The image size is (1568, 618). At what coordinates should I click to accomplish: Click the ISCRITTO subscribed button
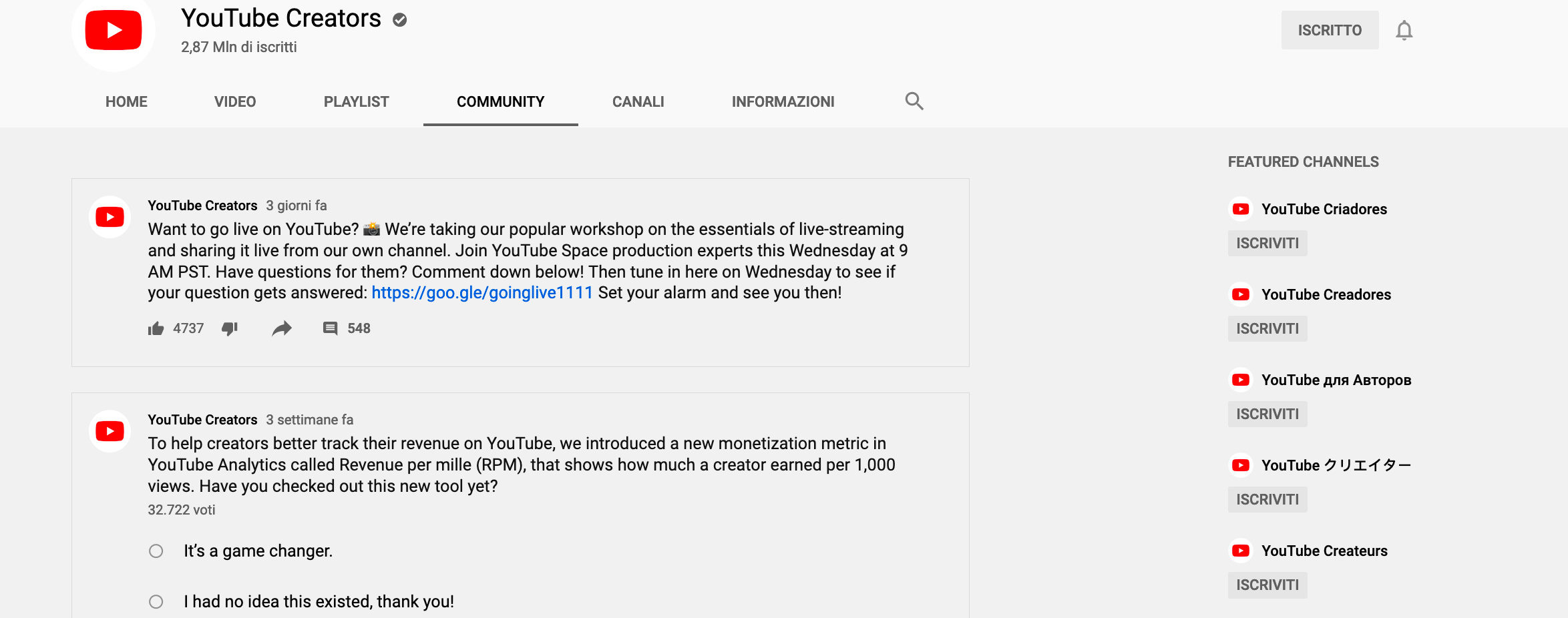(1330, 30)
